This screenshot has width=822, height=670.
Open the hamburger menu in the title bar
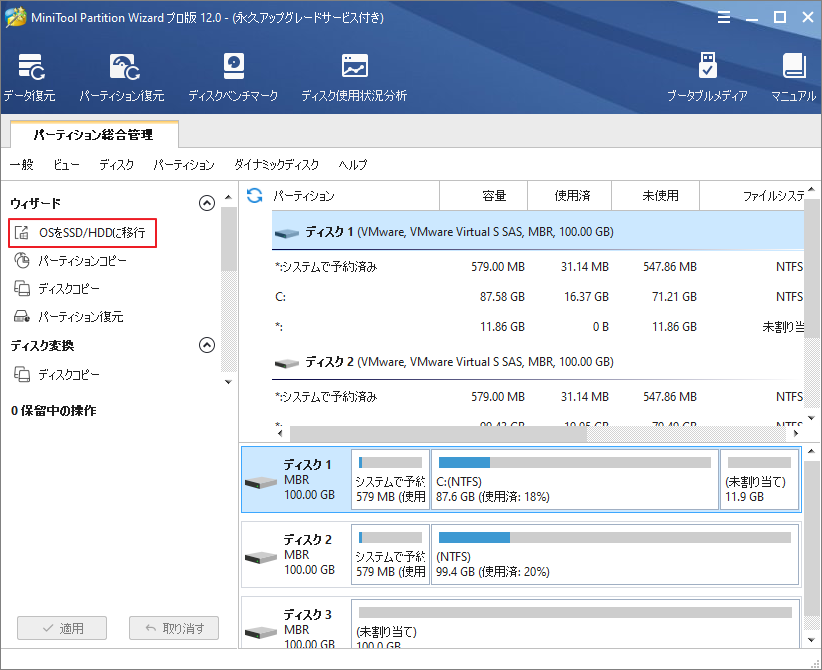point(723,17)
